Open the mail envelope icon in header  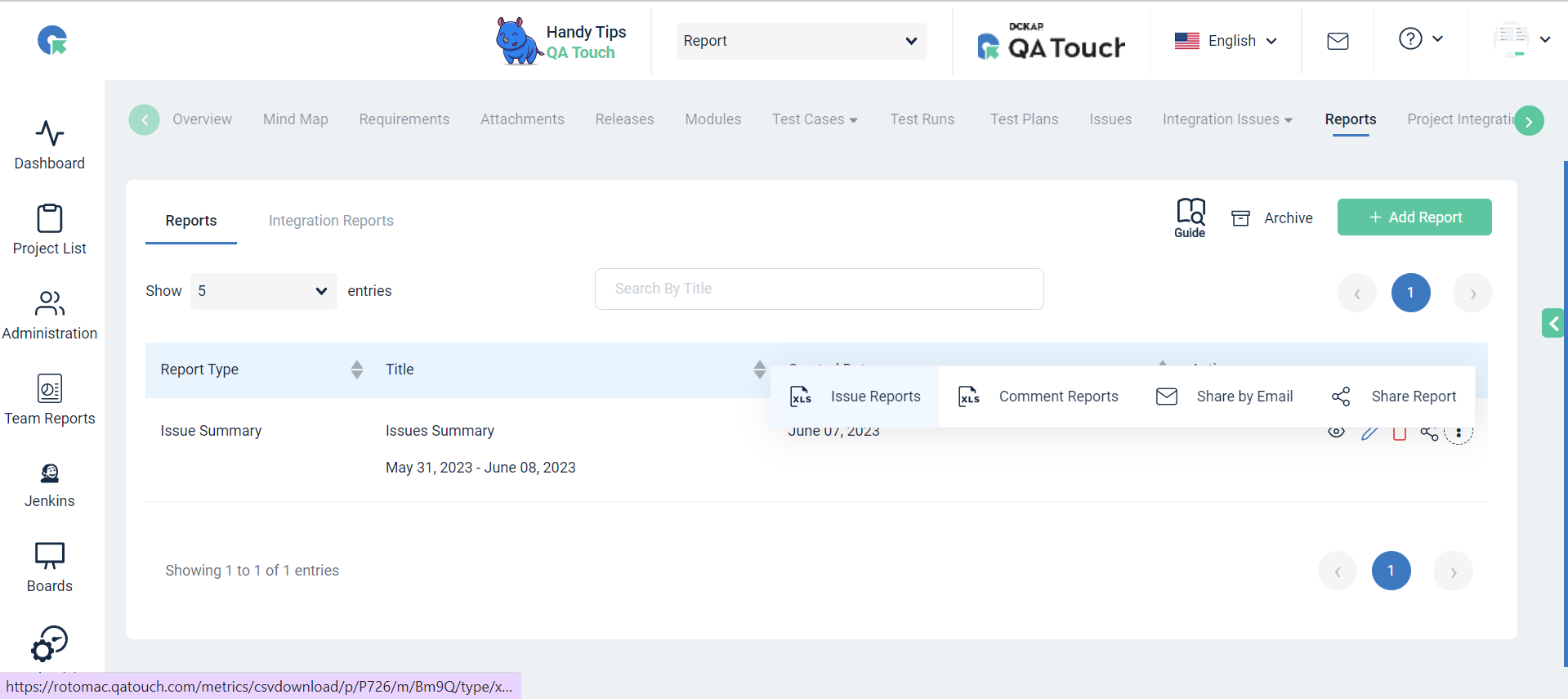(x=1338, y=41)
